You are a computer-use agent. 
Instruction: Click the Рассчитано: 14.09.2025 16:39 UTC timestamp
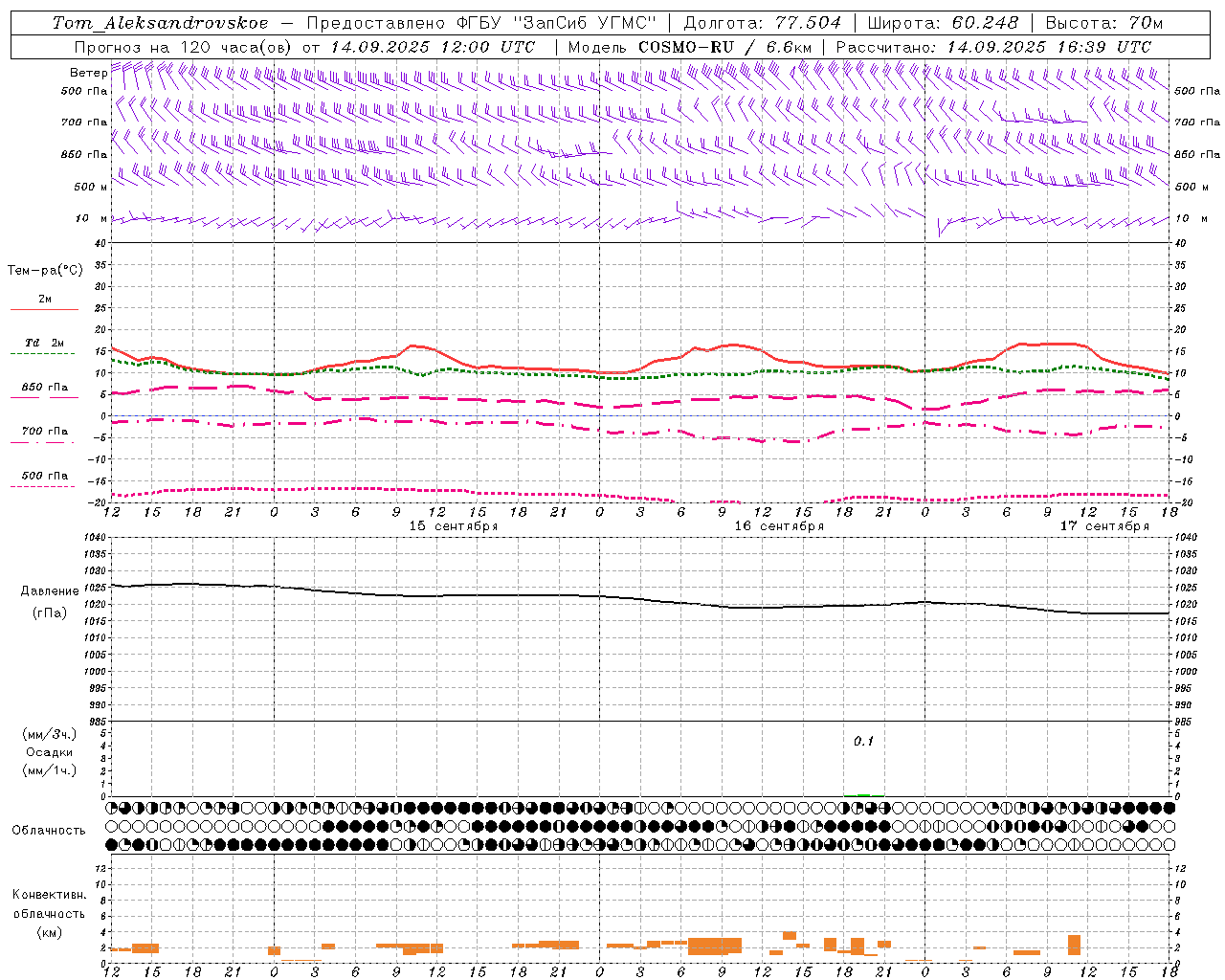coord(993,47)
